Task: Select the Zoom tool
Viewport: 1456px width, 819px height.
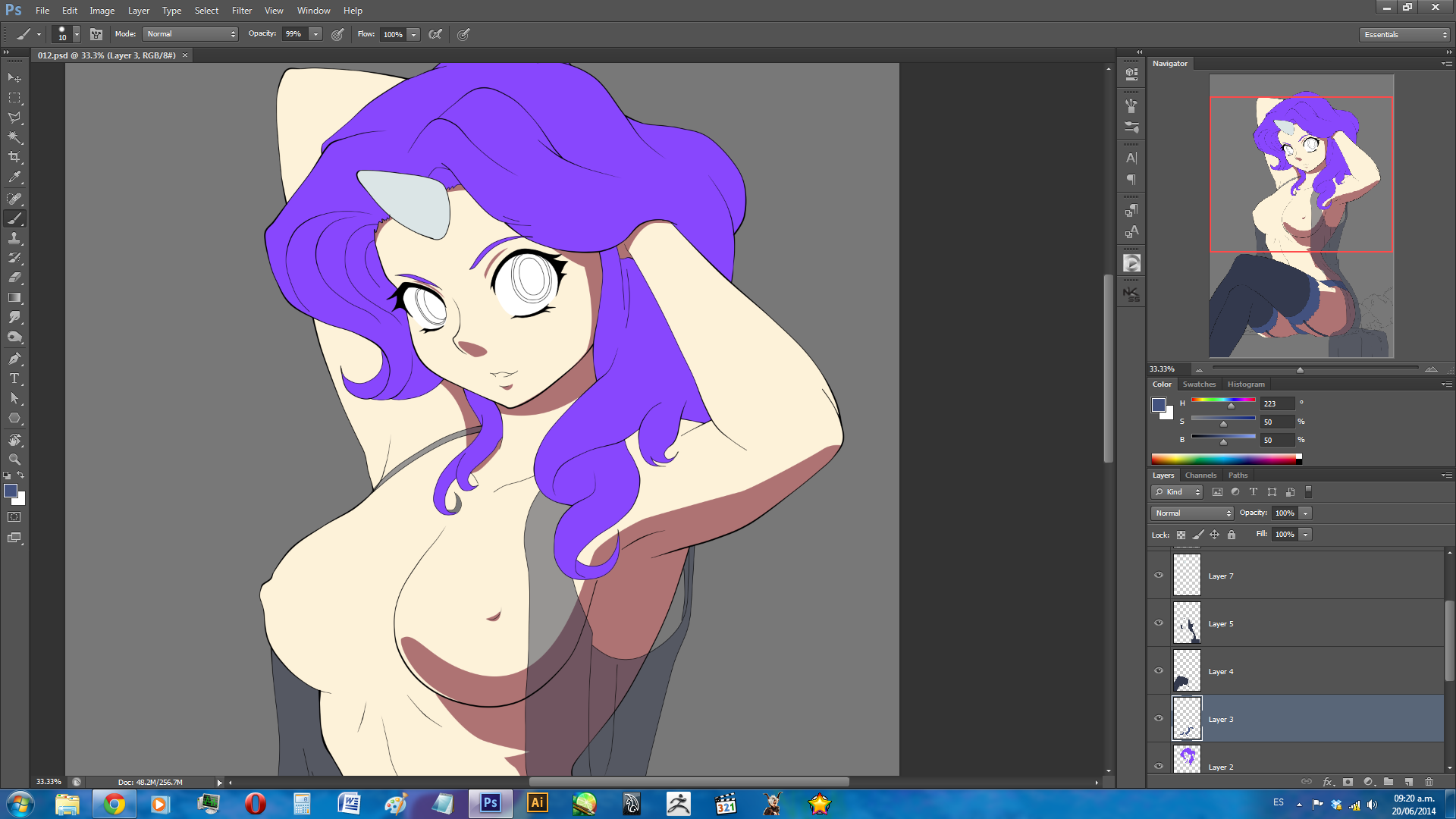Action: [x=14, y=459]
